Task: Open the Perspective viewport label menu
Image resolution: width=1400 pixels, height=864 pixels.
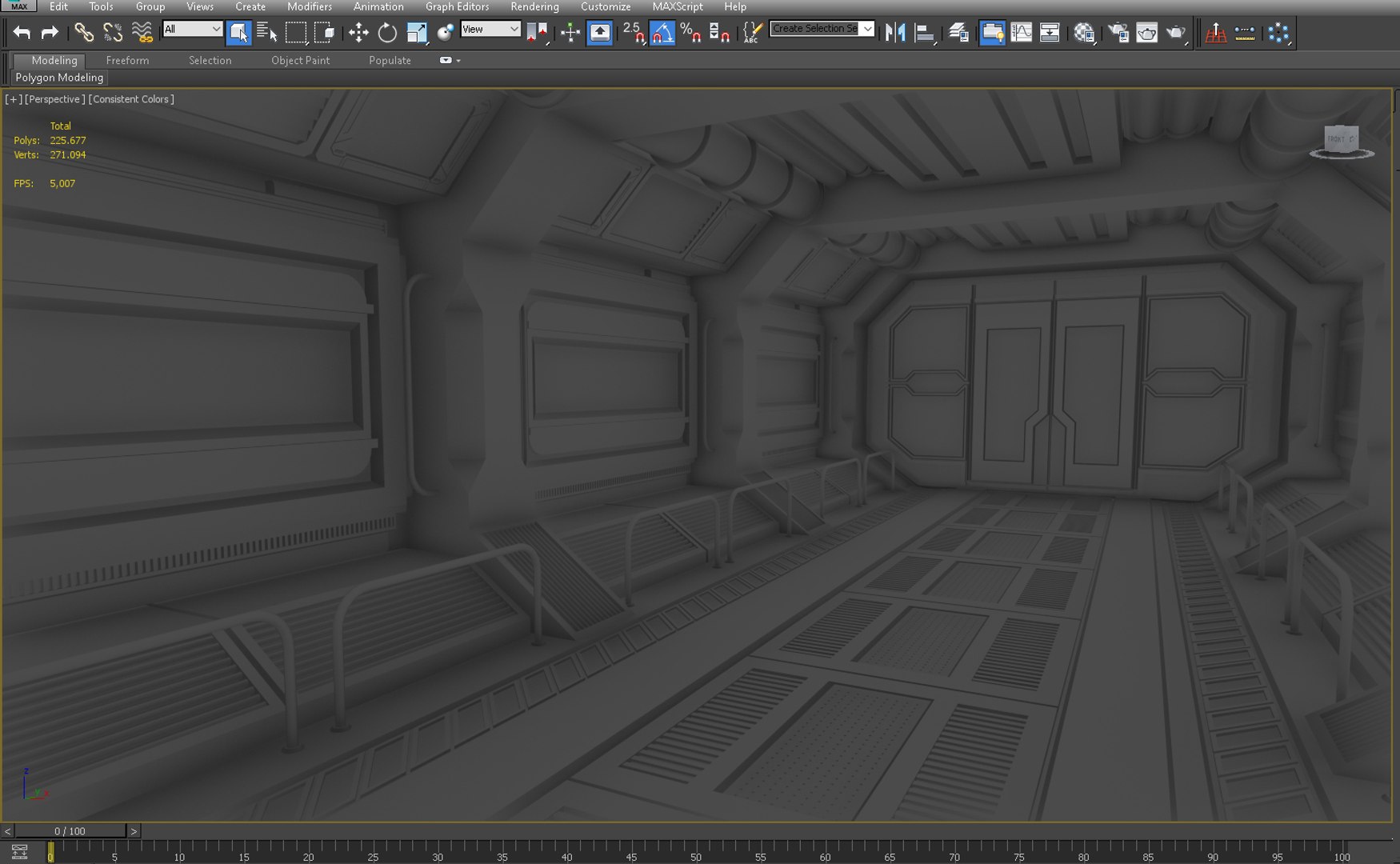Action: tap(54, 99)
